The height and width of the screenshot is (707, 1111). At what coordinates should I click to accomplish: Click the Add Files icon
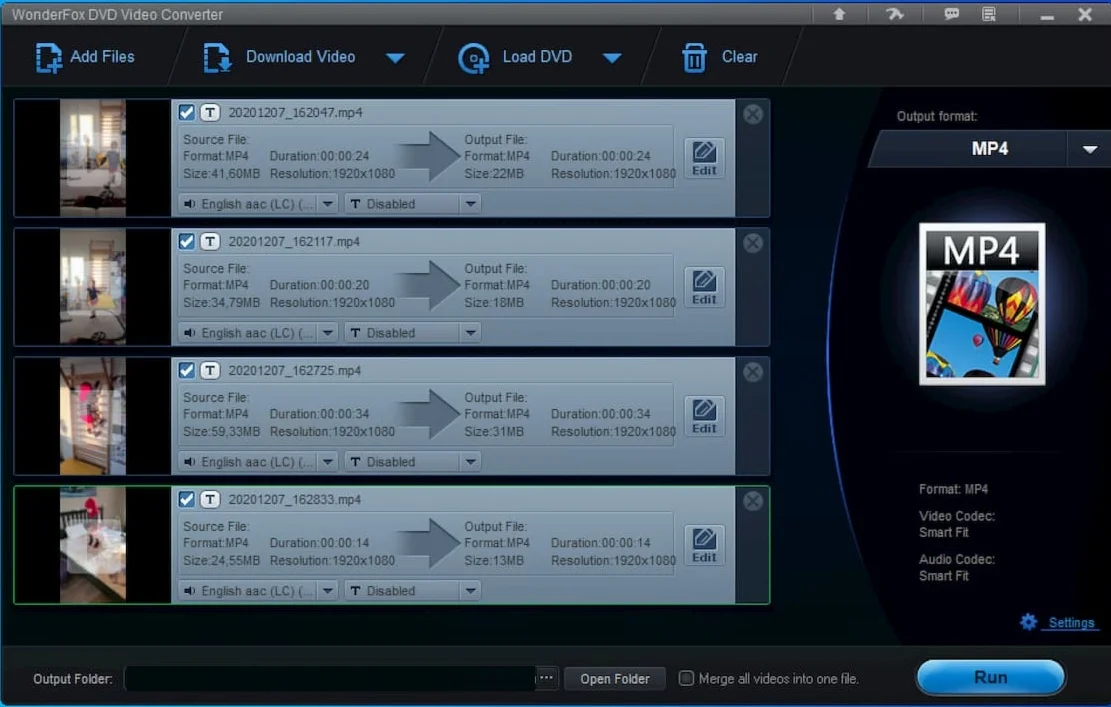48,57
